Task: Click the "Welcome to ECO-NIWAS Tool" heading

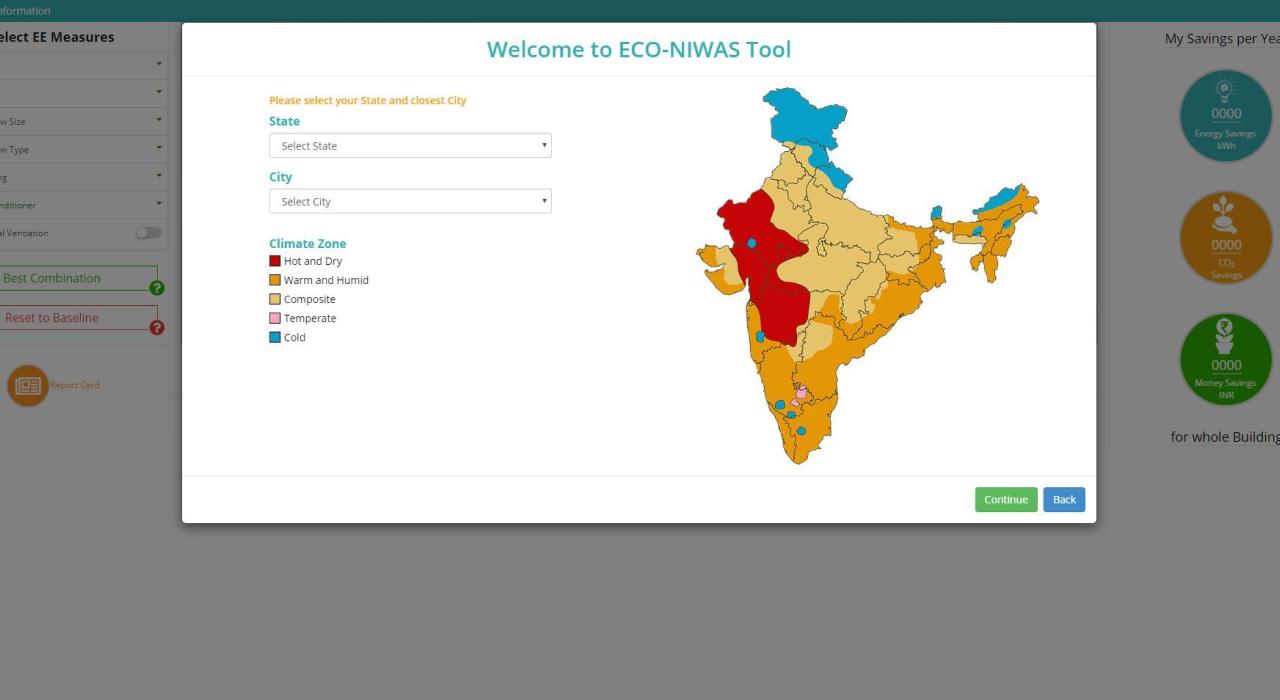Action: (x=639, y=49)
